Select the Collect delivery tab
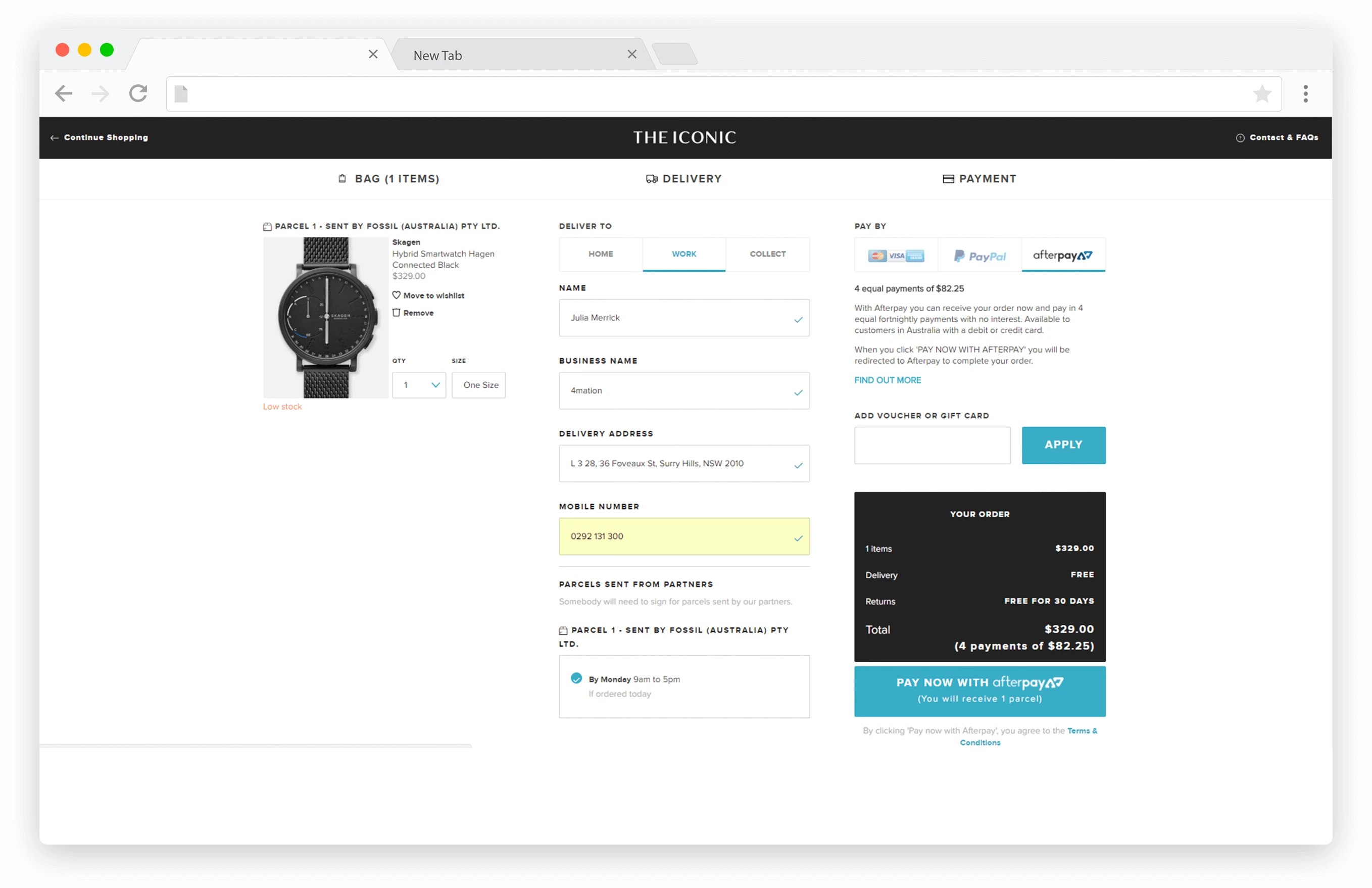The image size is (1372, 888). [768, 254]
